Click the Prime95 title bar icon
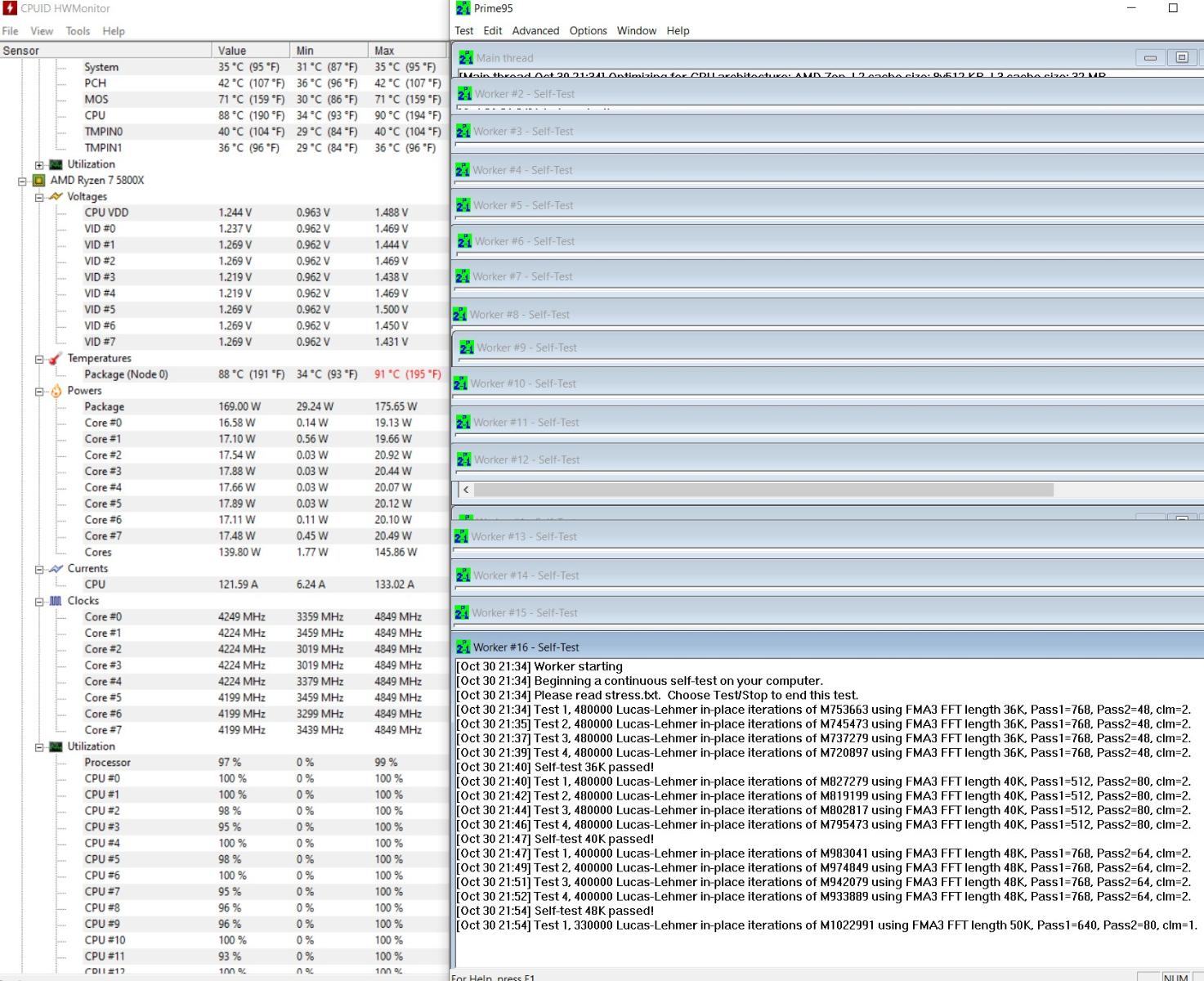The height and width of the screenshot is (981, 1204). coord(463,8)
